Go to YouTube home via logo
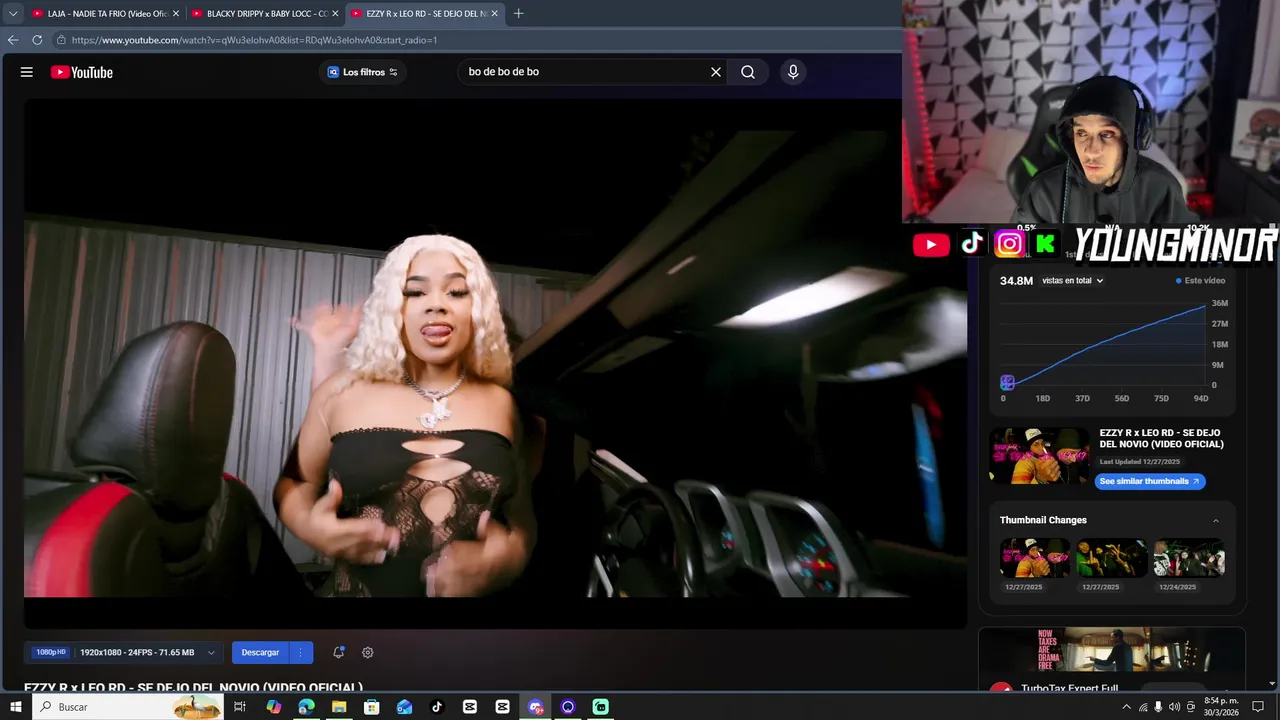This screenshot has height=720, width=1280. click(82, 72)
